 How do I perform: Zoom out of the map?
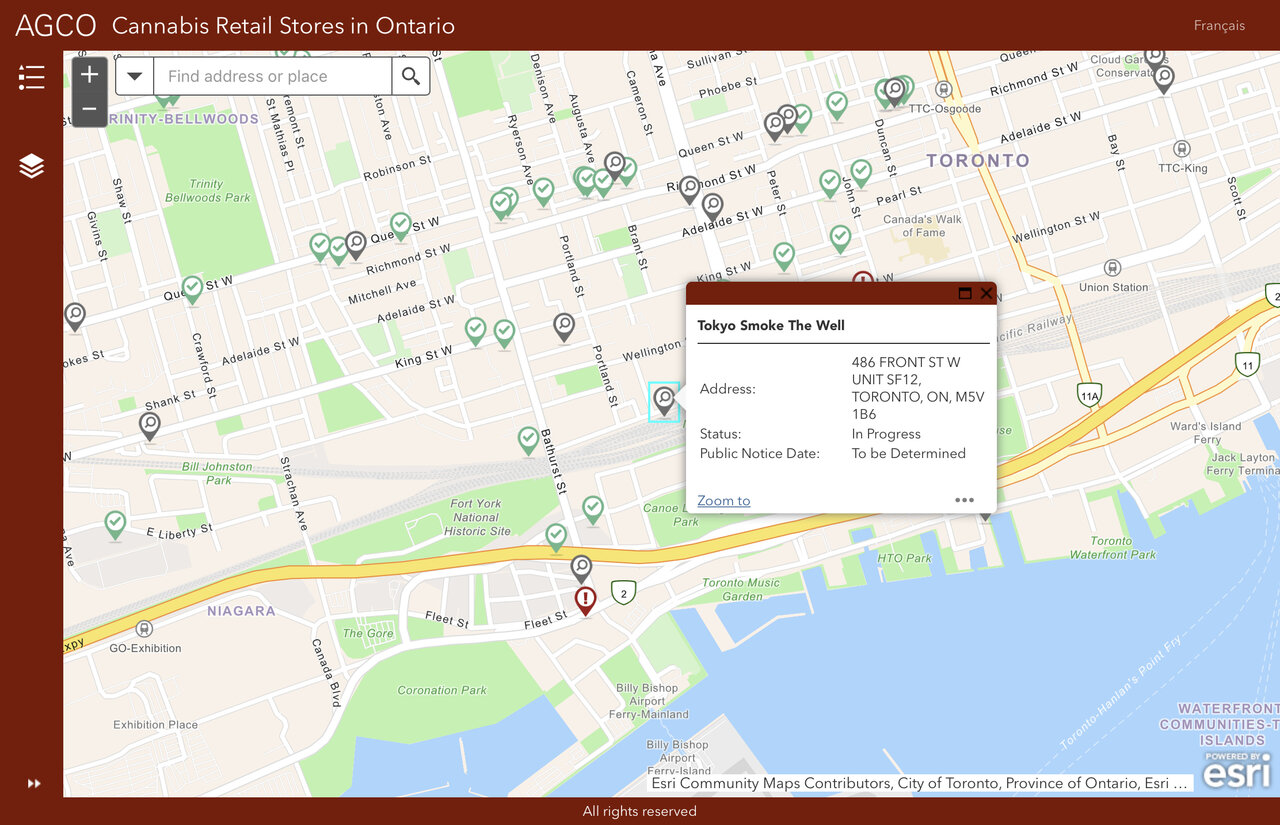click(89, 109)
